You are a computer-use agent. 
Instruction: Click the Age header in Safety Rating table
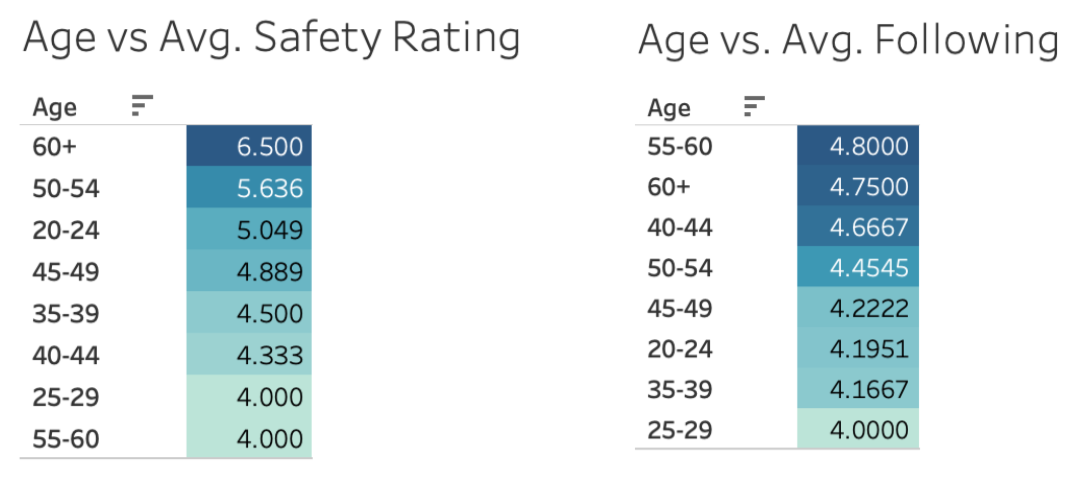point(55,107)
